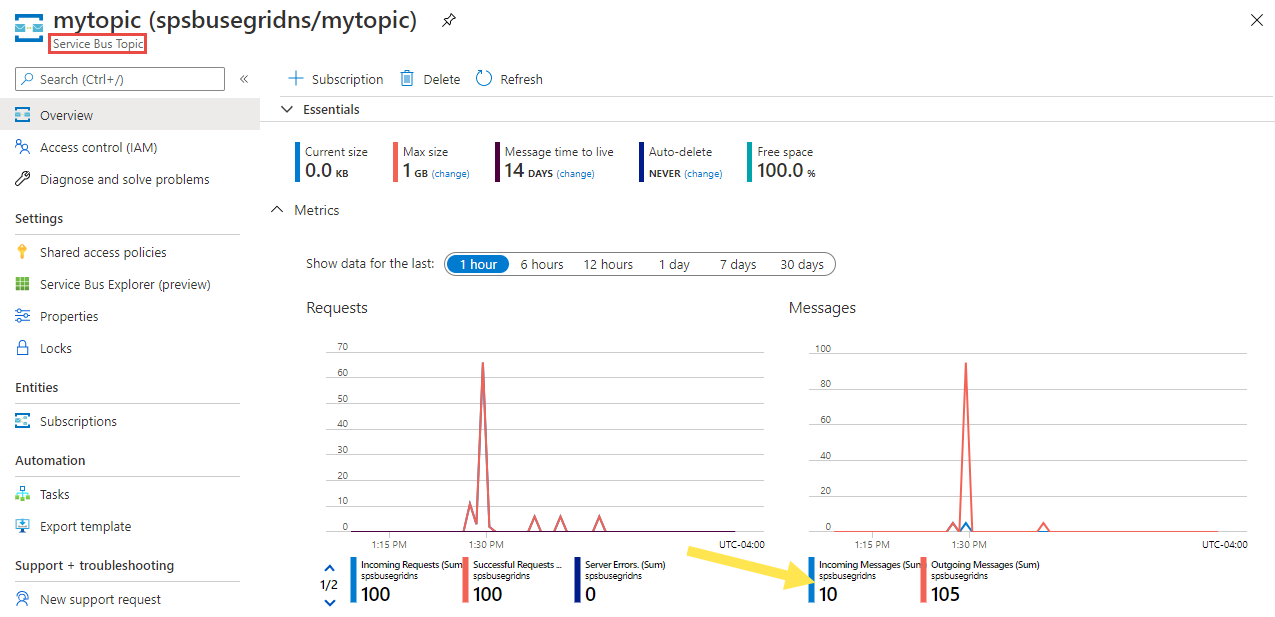Select the 6 hours time range
1275x617 pixels.
tap(542, 264)
